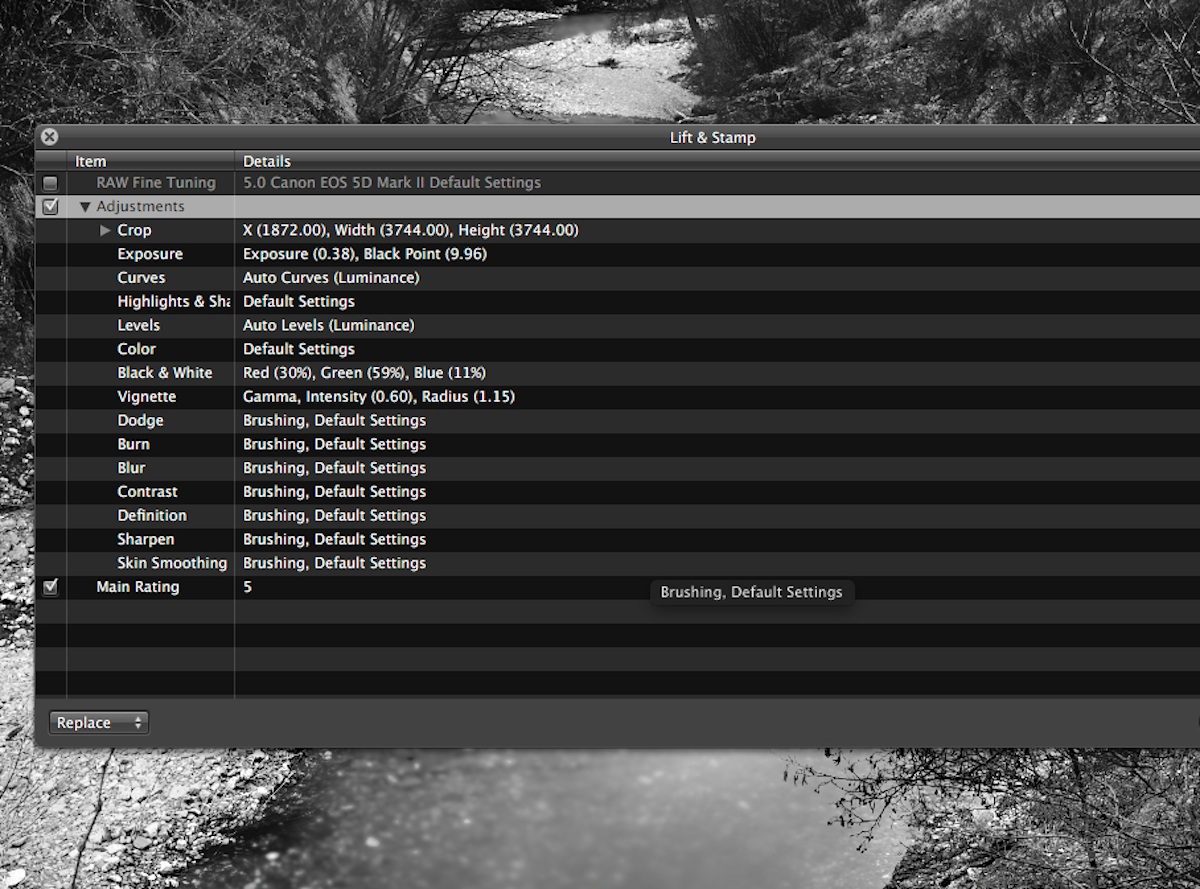Click the Vignette adjustment item
1200x889 pixels.
click(x=146, y=397)
